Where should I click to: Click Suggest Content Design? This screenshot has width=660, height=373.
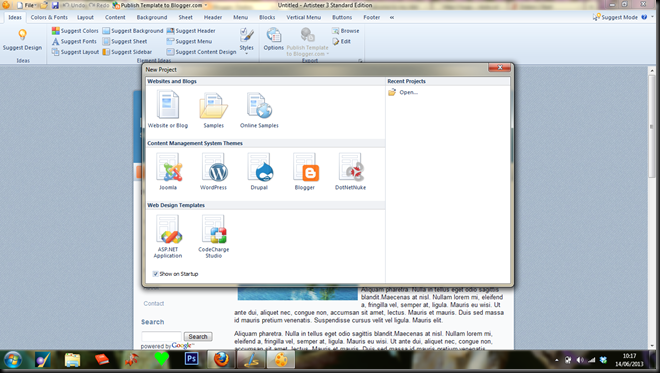coord(202,52)
